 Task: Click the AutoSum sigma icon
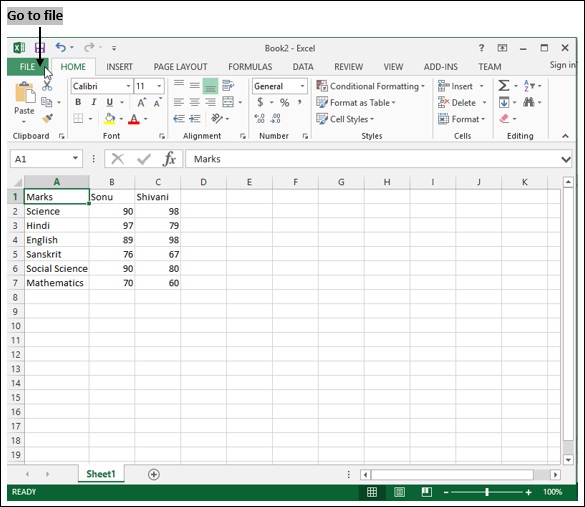pyautogui.click(x=504, y=86)
